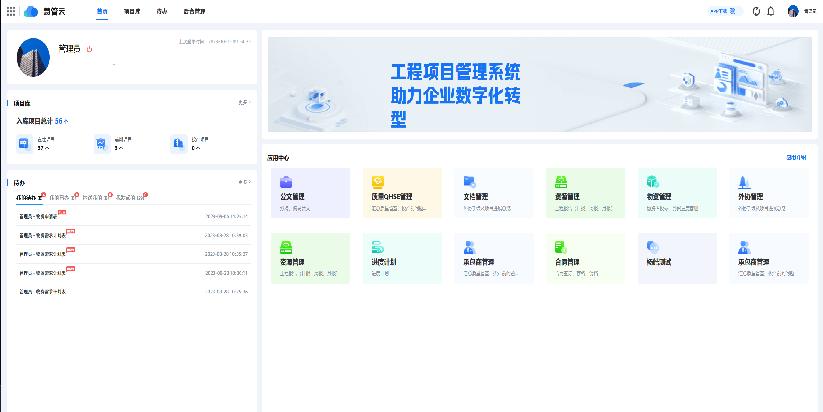Click the 工程项目管理系统 banner image
Image resolution: width=823 pixels, height=412 pixels.
540,85
